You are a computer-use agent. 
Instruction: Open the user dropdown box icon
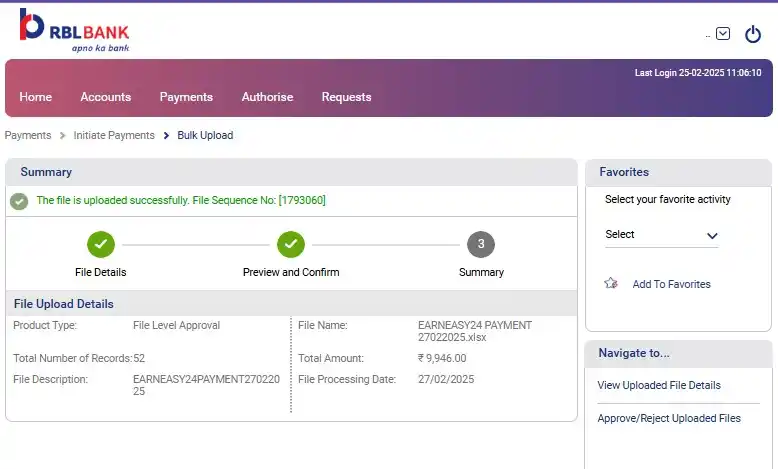(723, 33)
